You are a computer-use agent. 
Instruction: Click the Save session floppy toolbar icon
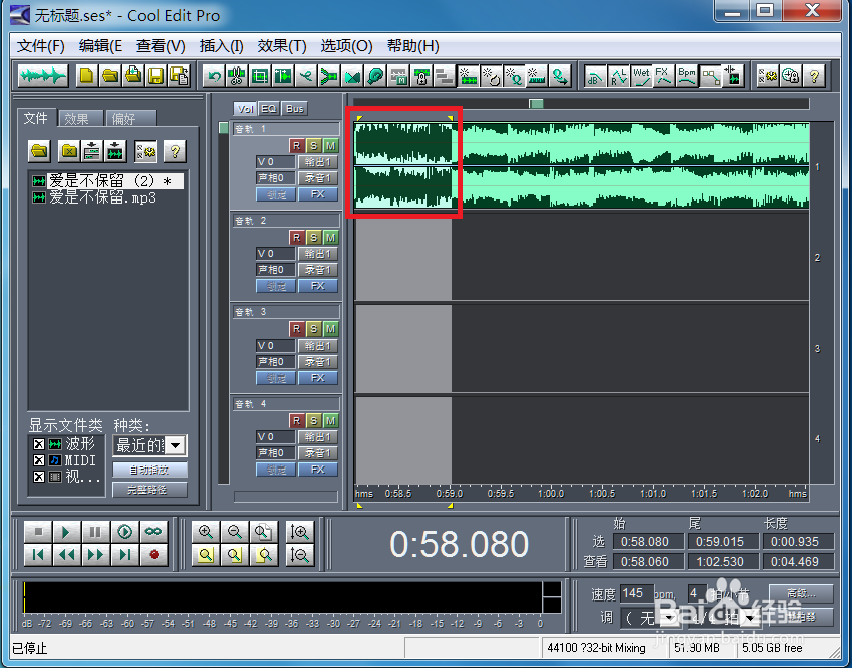click(156, 76)
